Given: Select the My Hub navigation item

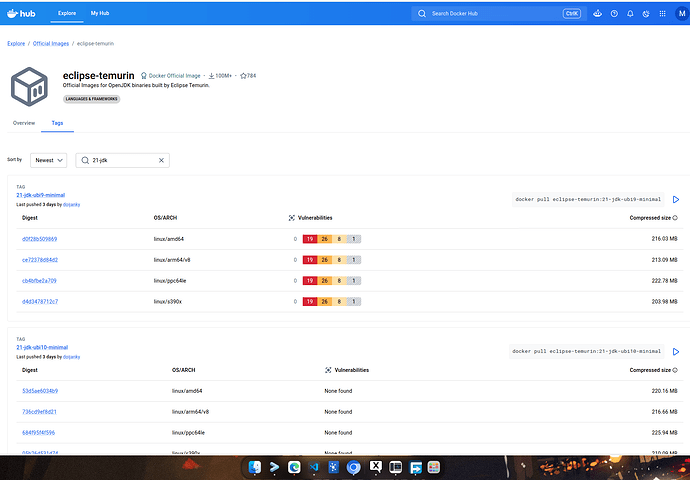Looking at the screenshot, I should [x=100, y=13].
